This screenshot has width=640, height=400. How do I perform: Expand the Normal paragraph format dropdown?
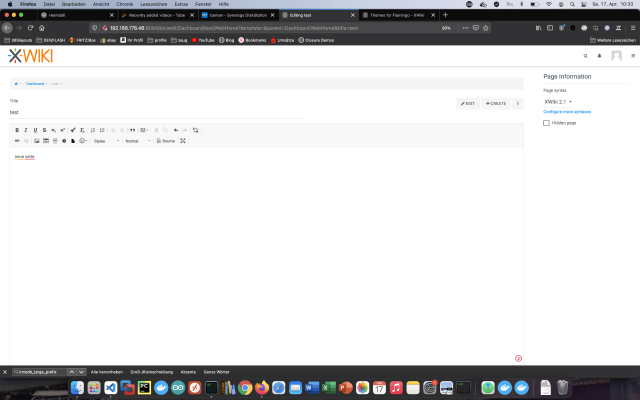tap(138, 141)
